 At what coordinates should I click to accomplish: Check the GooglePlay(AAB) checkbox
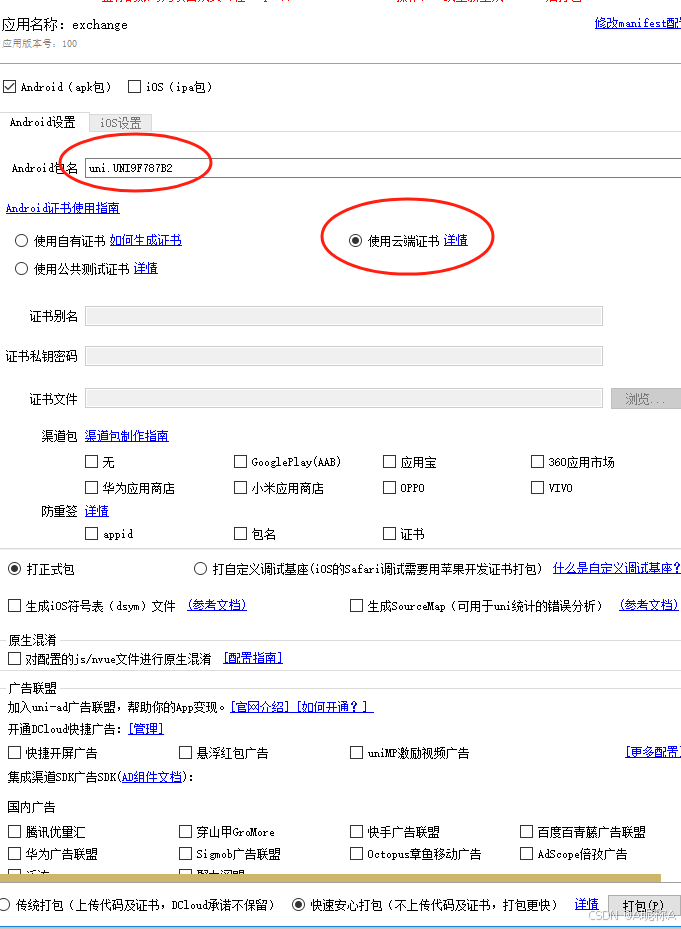(240, 461)
